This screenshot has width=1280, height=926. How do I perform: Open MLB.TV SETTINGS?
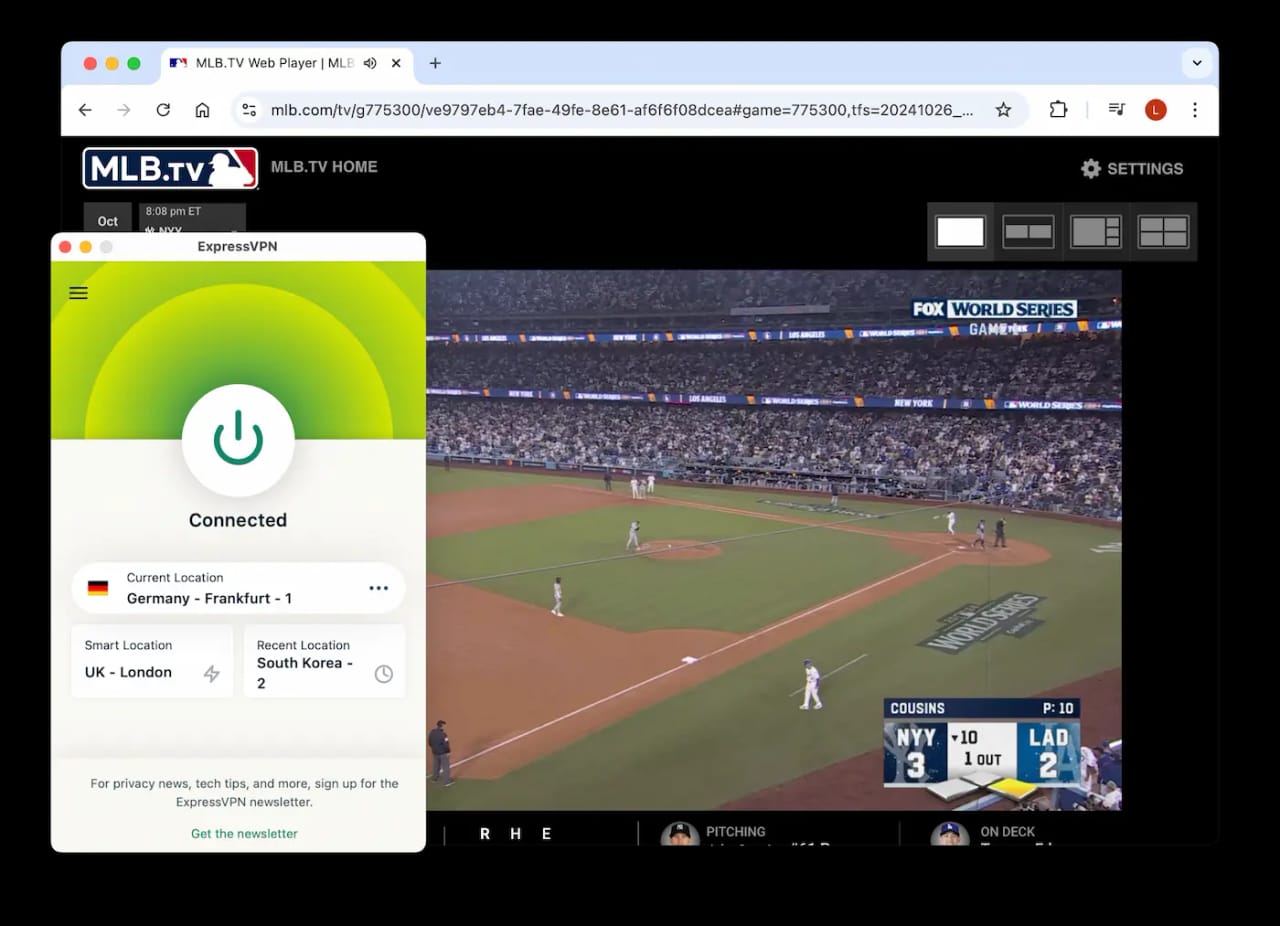(1132, 169)
